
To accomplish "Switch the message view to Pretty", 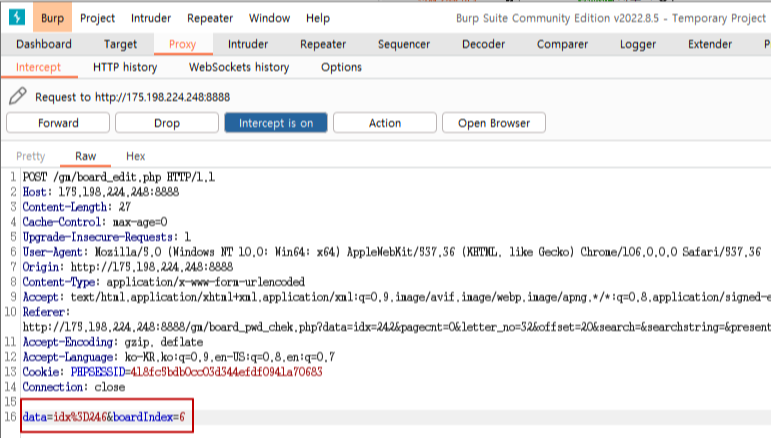I will (x=30, y=156).
